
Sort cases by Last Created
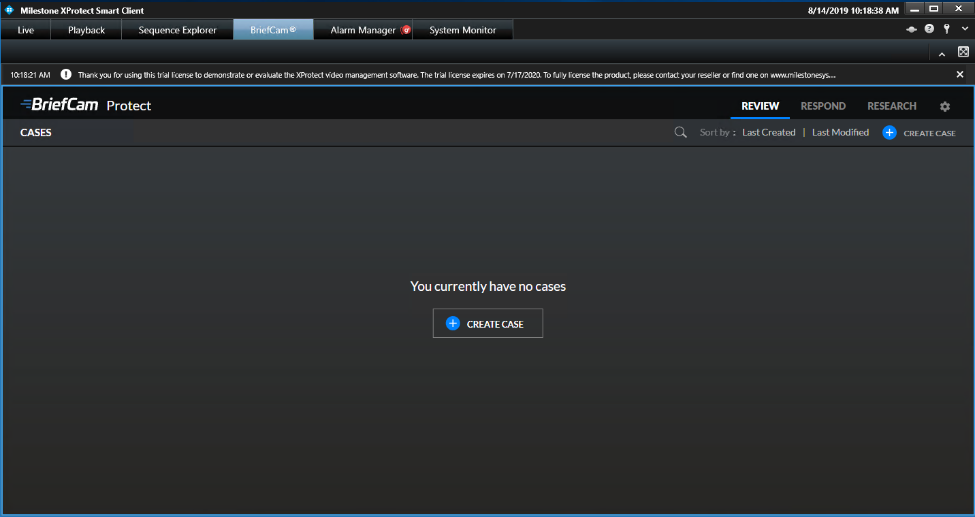(x=769, y=133)
